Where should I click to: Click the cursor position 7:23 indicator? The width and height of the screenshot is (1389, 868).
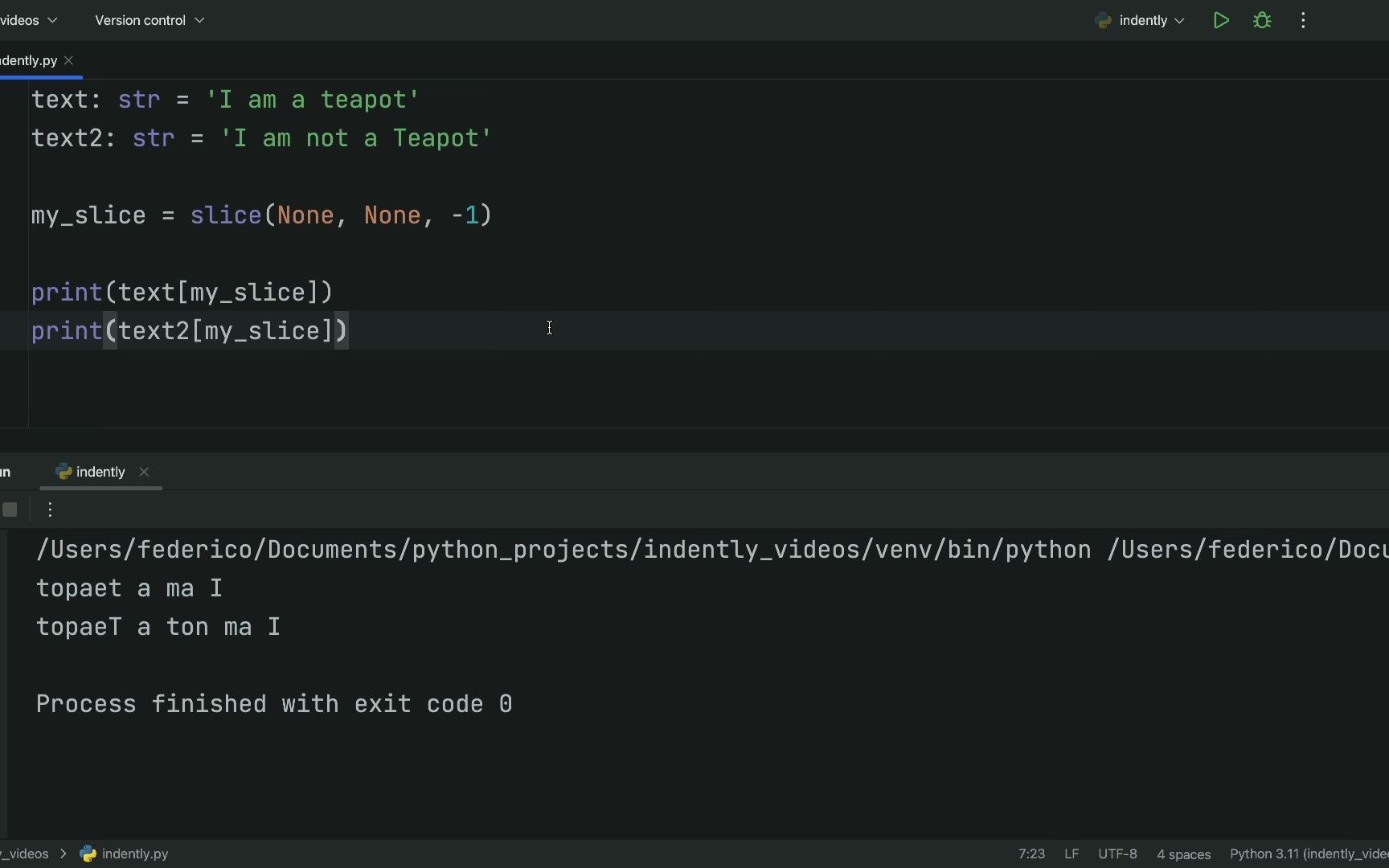pos(1031,854)
